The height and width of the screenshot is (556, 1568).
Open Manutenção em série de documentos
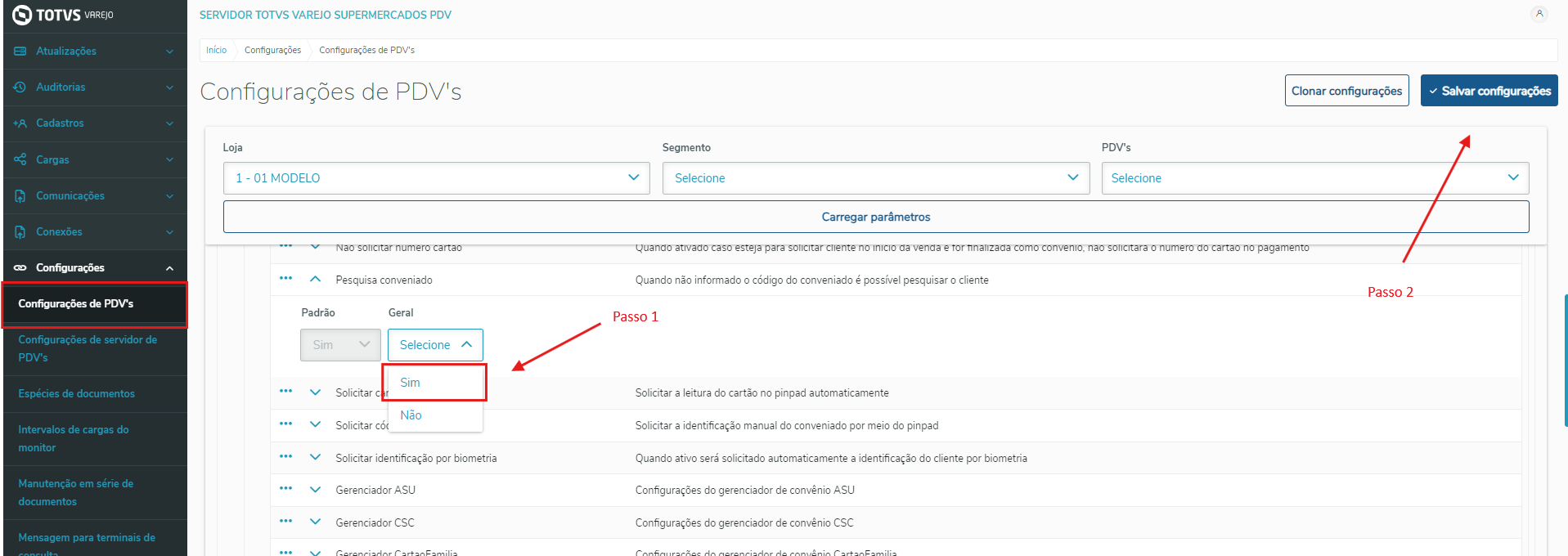[x=95, y=493]
